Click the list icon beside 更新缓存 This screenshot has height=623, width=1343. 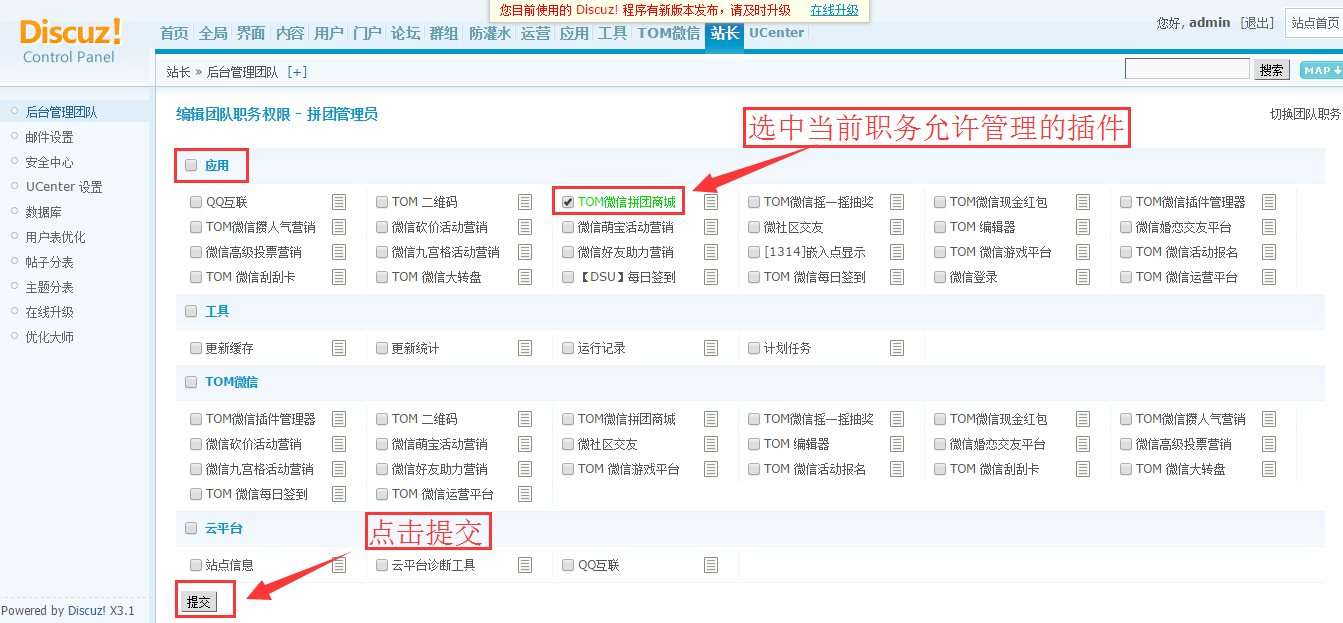pyautogui.click(x=339, y=348)
